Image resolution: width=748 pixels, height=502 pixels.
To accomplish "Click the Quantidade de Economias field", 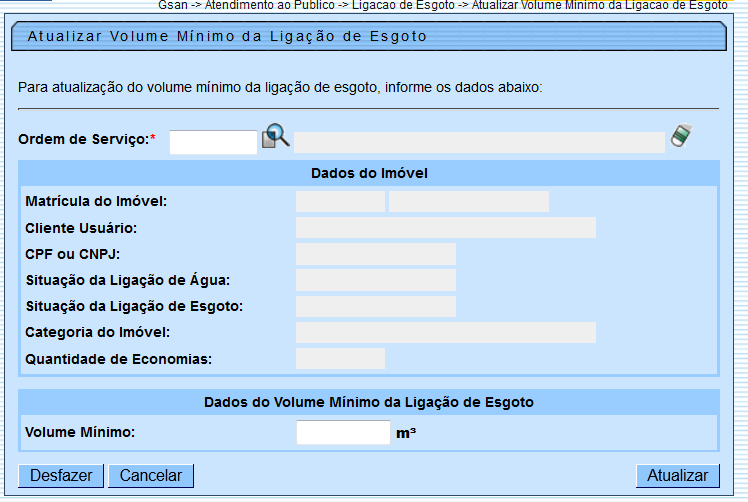I will pos(340,358).
